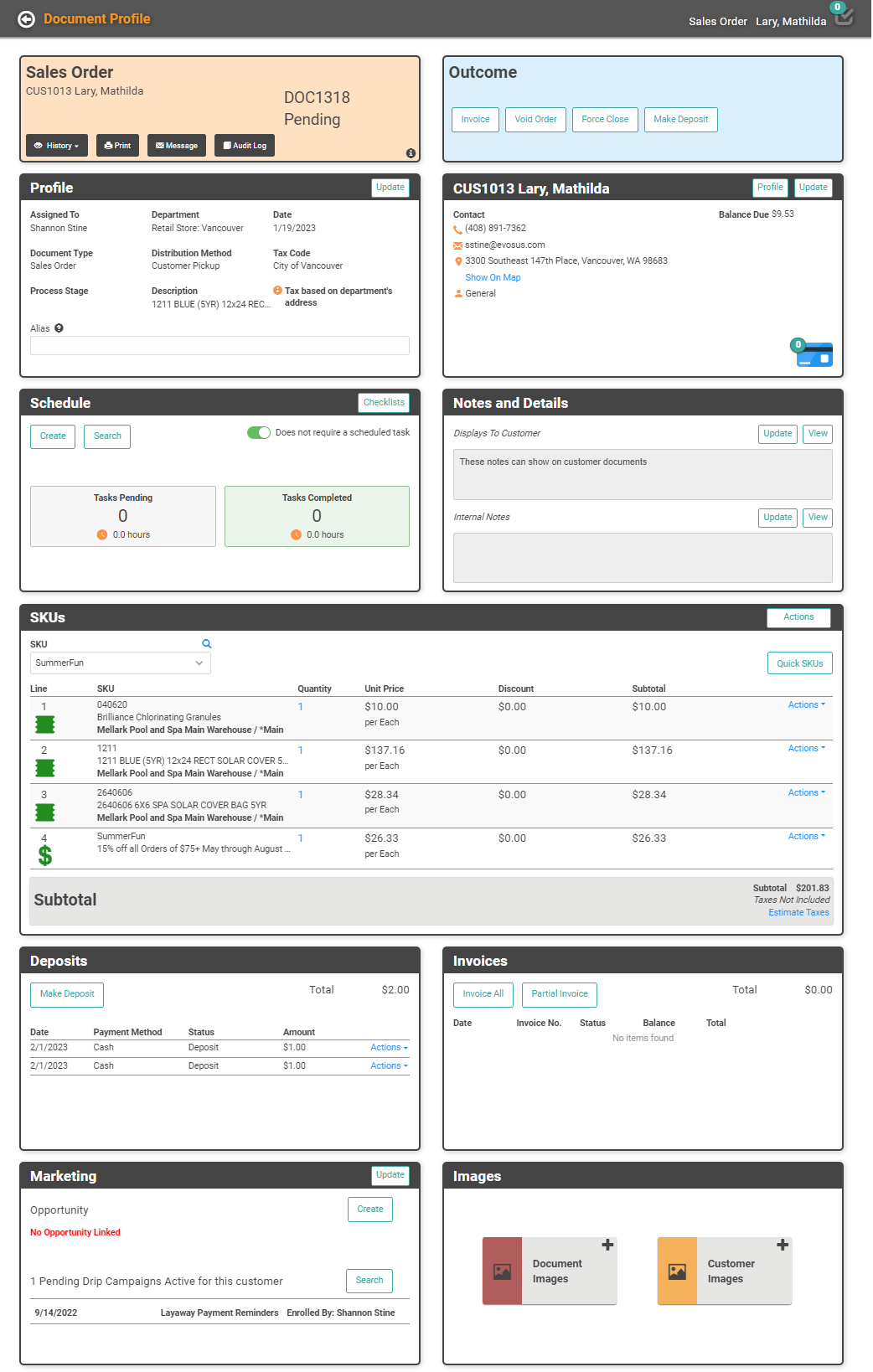The image size is (873, 1372).
Task: Add a document image with plus icon
Action: click(607, 1246)
